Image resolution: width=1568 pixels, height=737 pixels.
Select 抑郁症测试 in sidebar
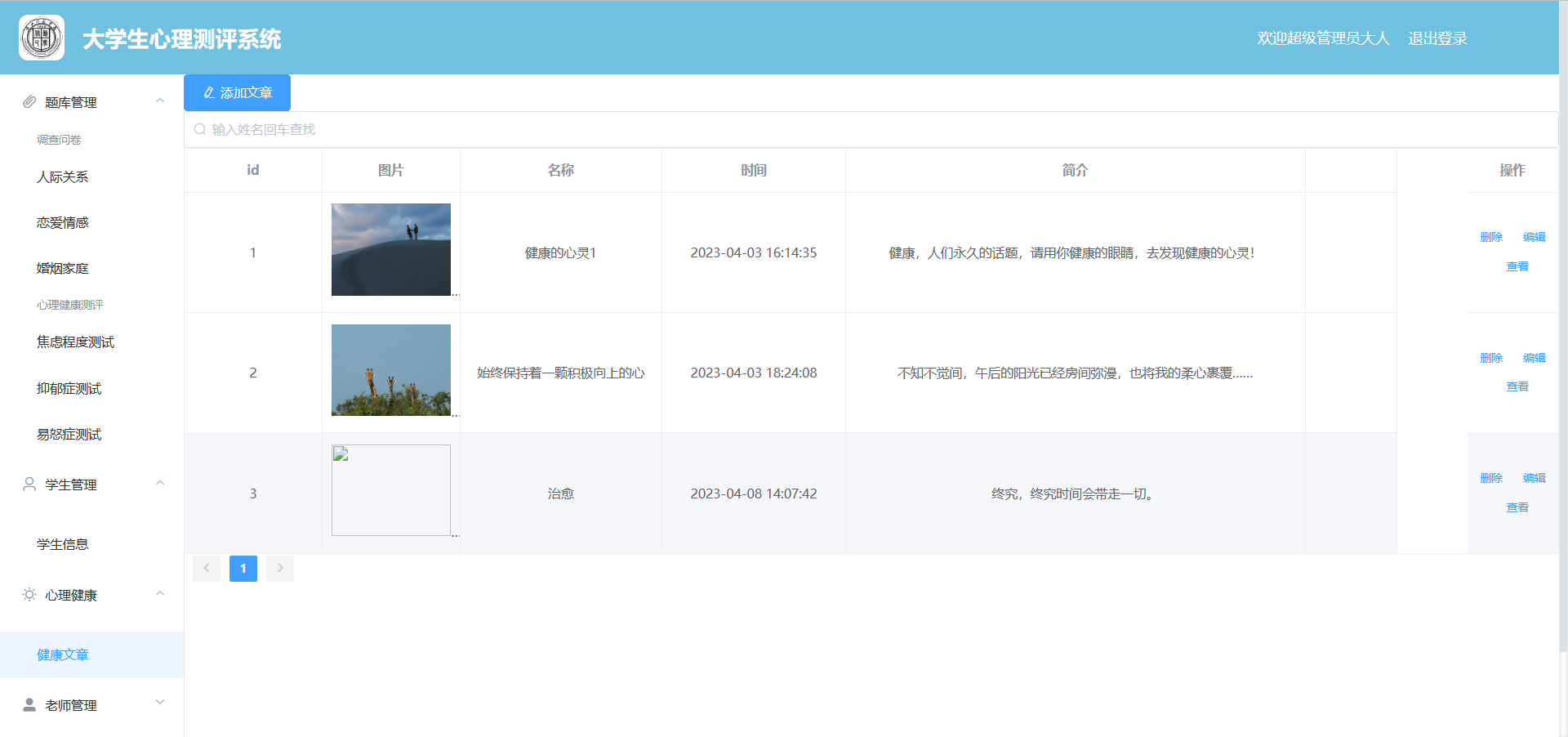point(91,388)
